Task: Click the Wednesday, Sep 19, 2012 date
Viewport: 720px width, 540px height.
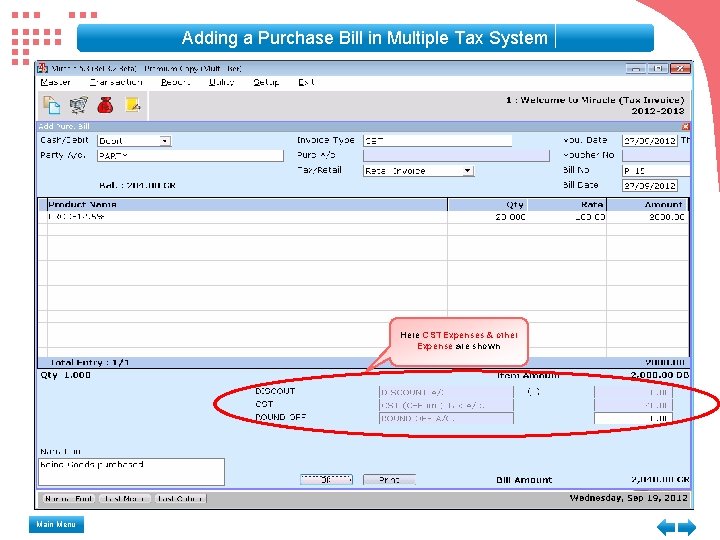Action: click(629, 498)
